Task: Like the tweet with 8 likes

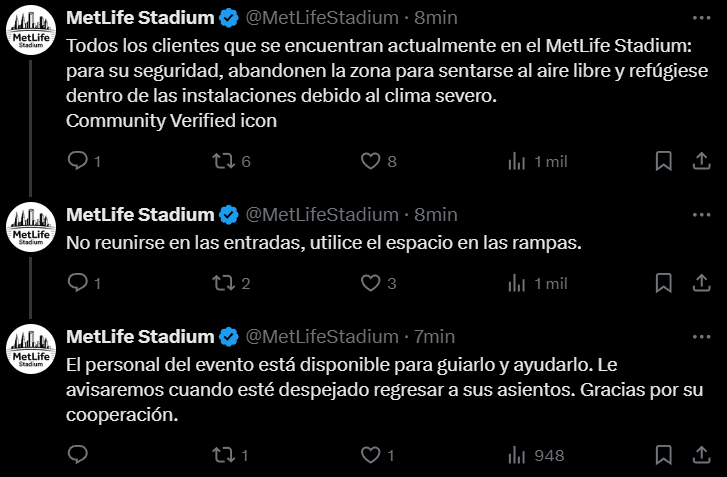Action: pos(371,161)
